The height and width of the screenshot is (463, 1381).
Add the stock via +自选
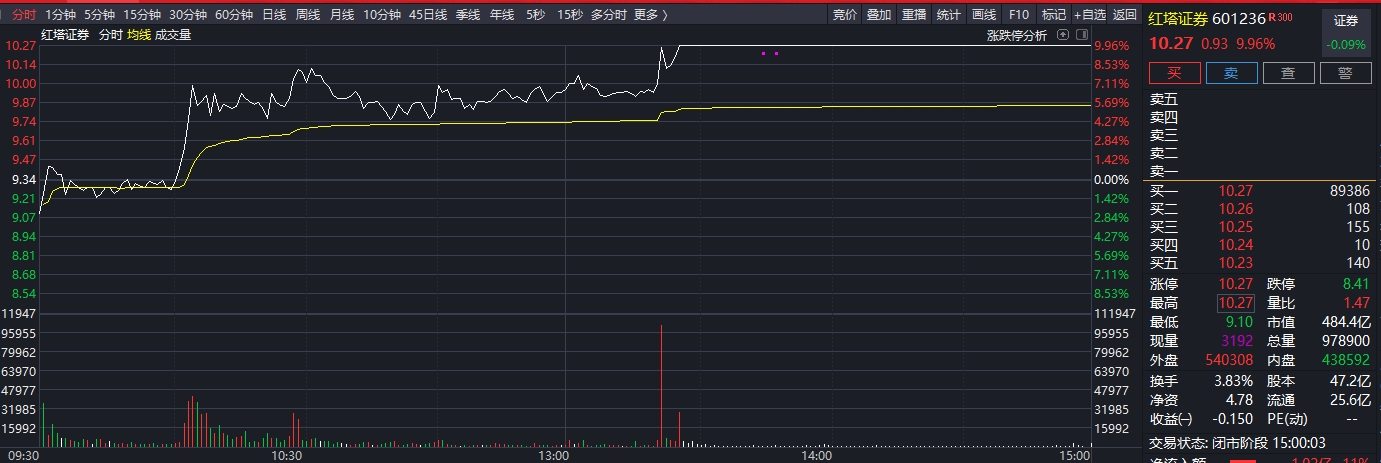point(1090,15)
